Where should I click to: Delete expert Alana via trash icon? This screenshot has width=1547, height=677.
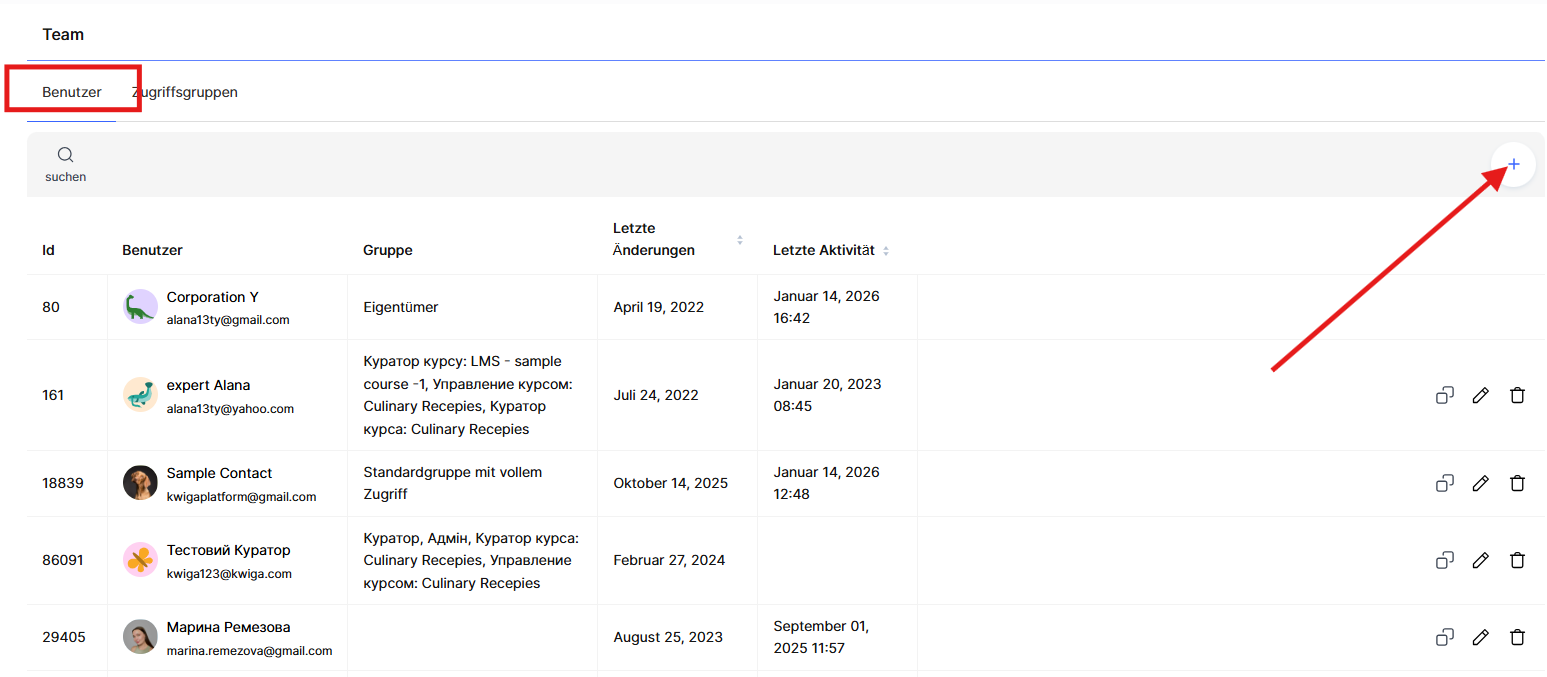[x=1517, y=395]
